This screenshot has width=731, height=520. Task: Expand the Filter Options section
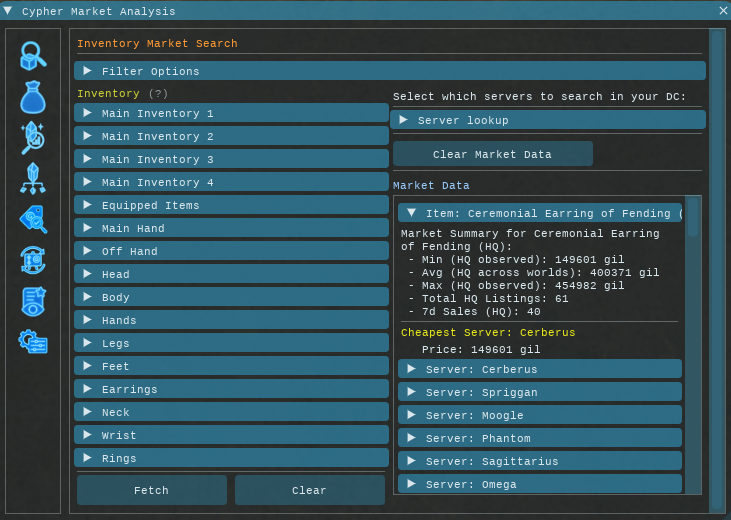tap(389, 71)
